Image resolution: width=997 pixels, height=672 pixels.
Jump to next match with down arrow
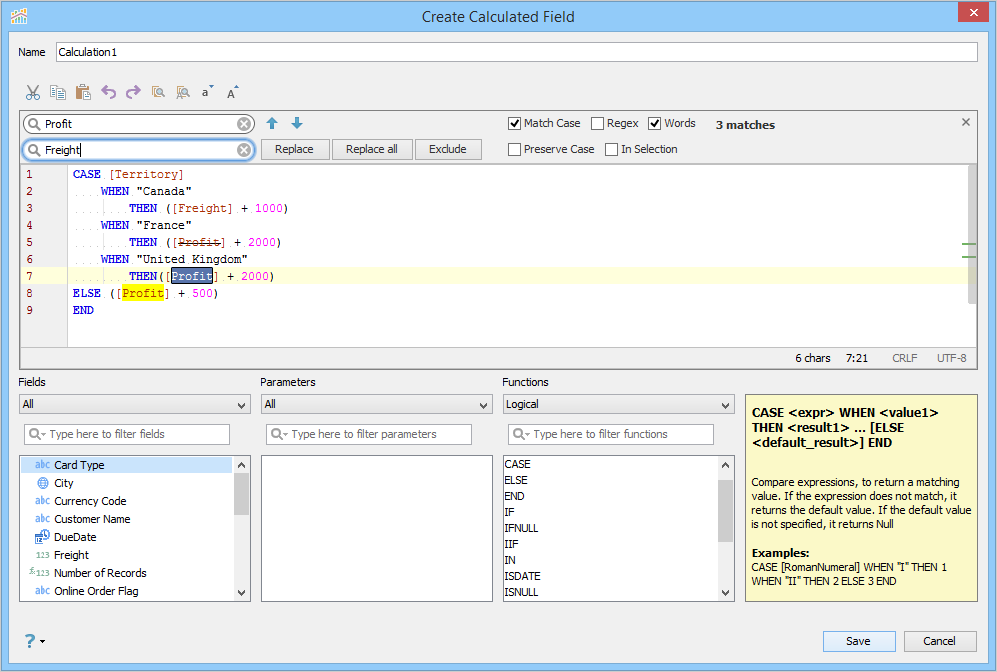tap(297, 123)
